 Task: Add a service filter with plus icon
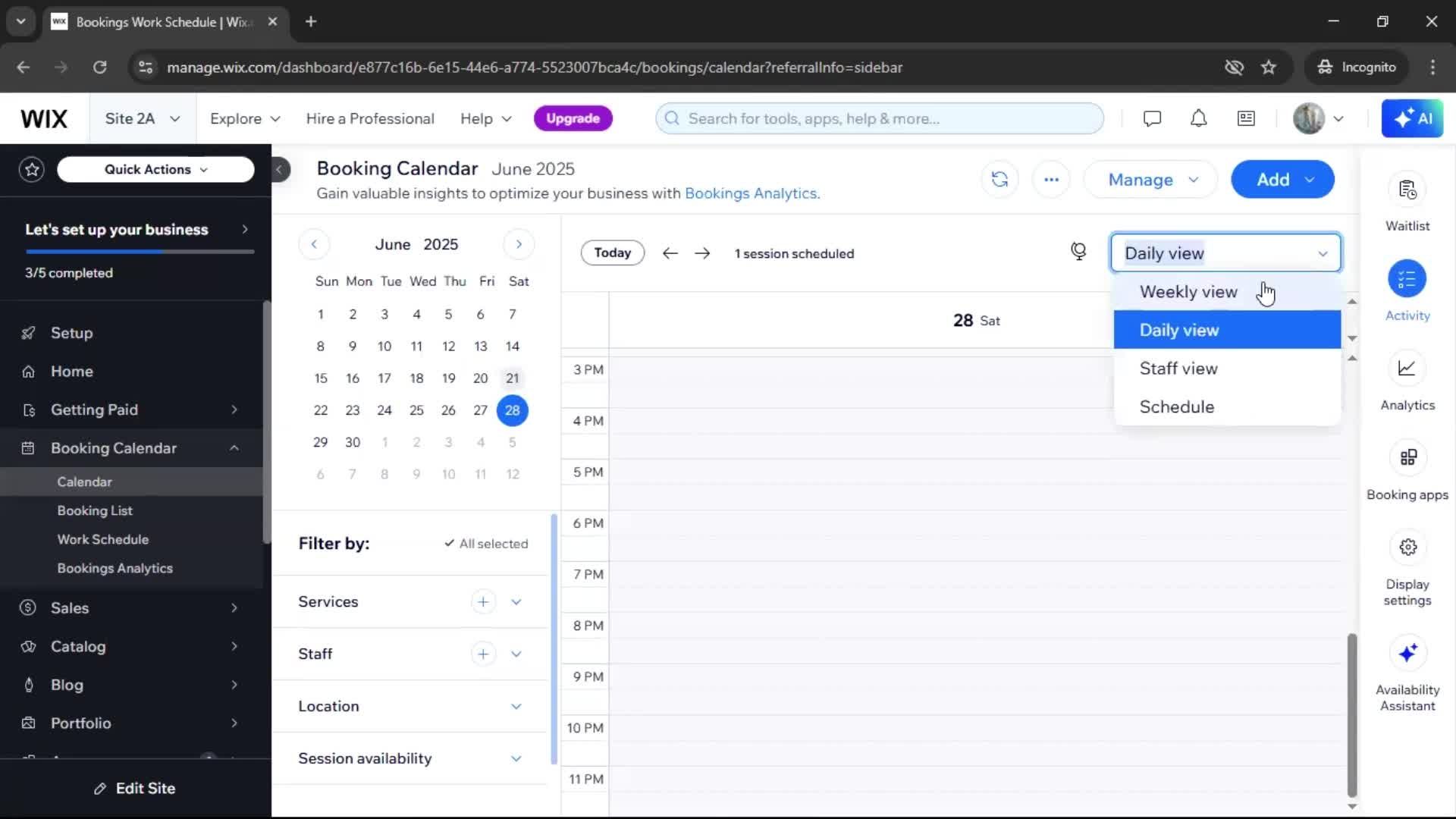click(483, 602)
